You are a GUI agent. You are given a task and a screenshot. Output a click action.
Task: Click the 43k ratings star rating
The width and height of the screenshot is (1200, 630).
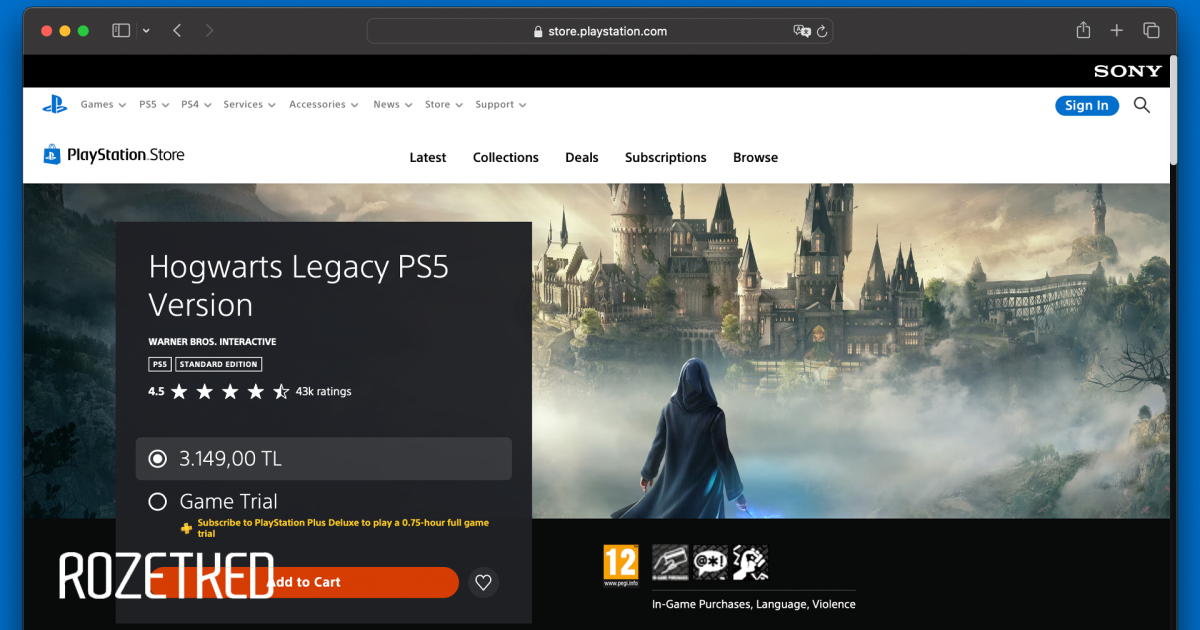pos(230,392)
